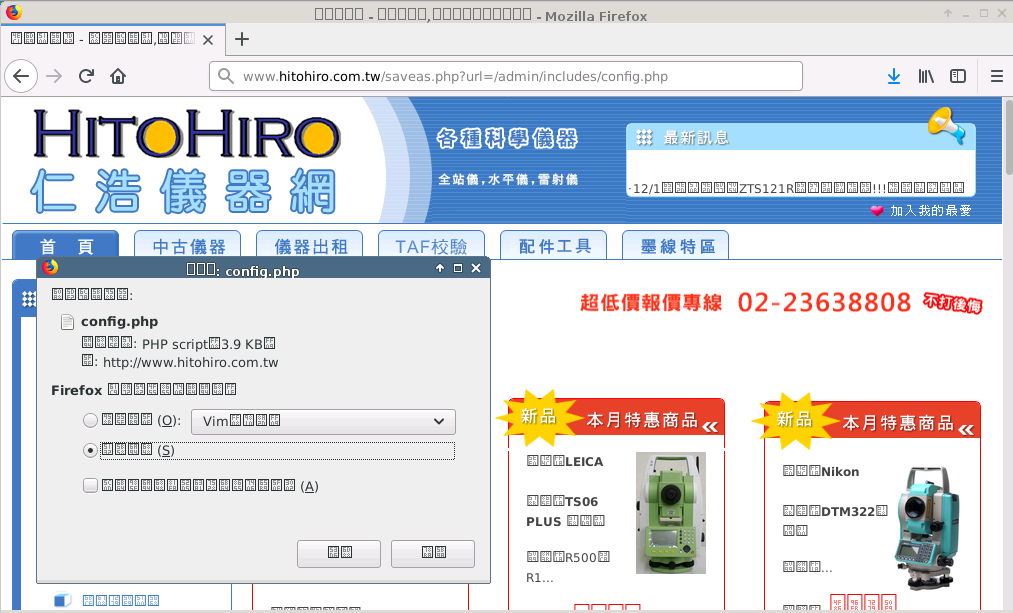The width and height of the screenshot is (1013, 613).
Task: Click the left dialog button
Action: coord(339,554)
